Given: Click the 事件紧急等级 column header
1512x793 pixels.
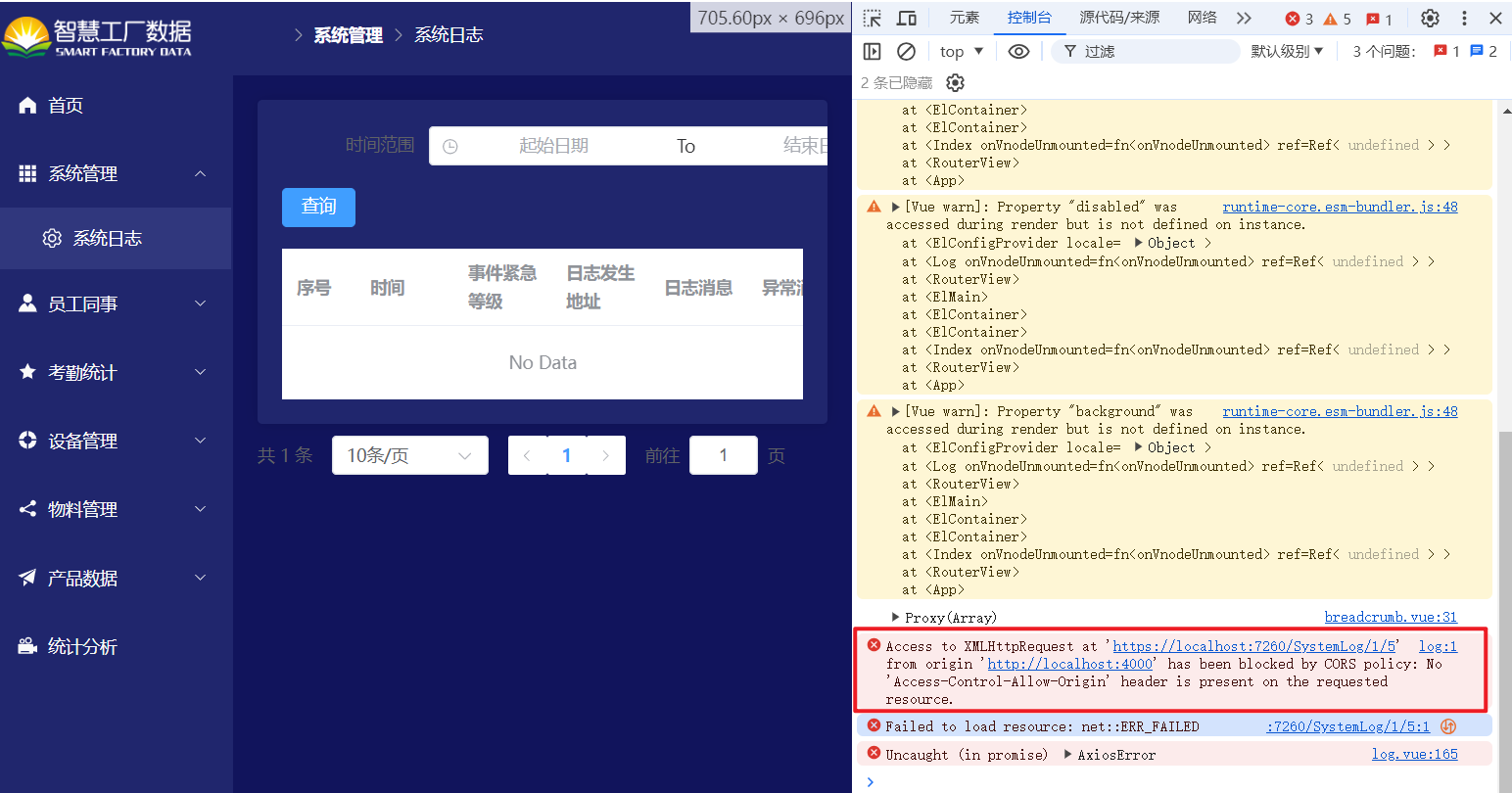Looking at the screenshot, I should tap(502, 287).
